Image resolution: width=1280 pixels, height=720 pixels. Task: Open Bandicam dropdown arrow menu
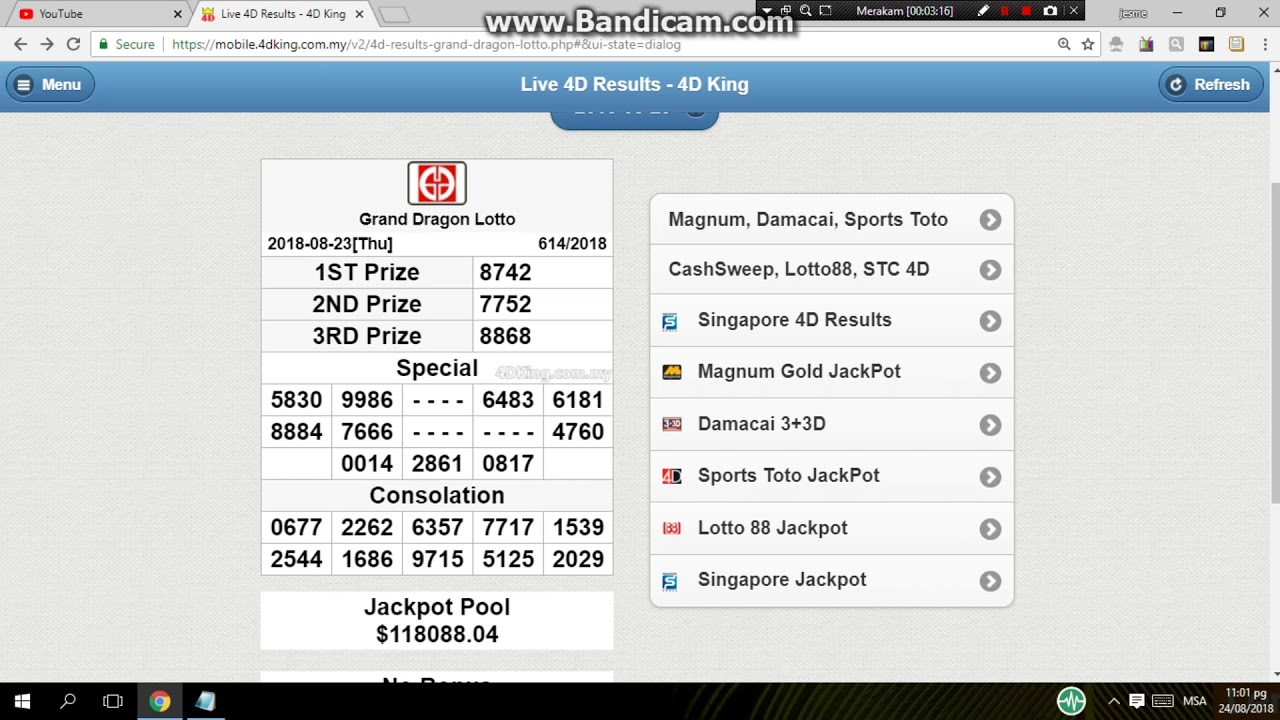coord(767,11)
